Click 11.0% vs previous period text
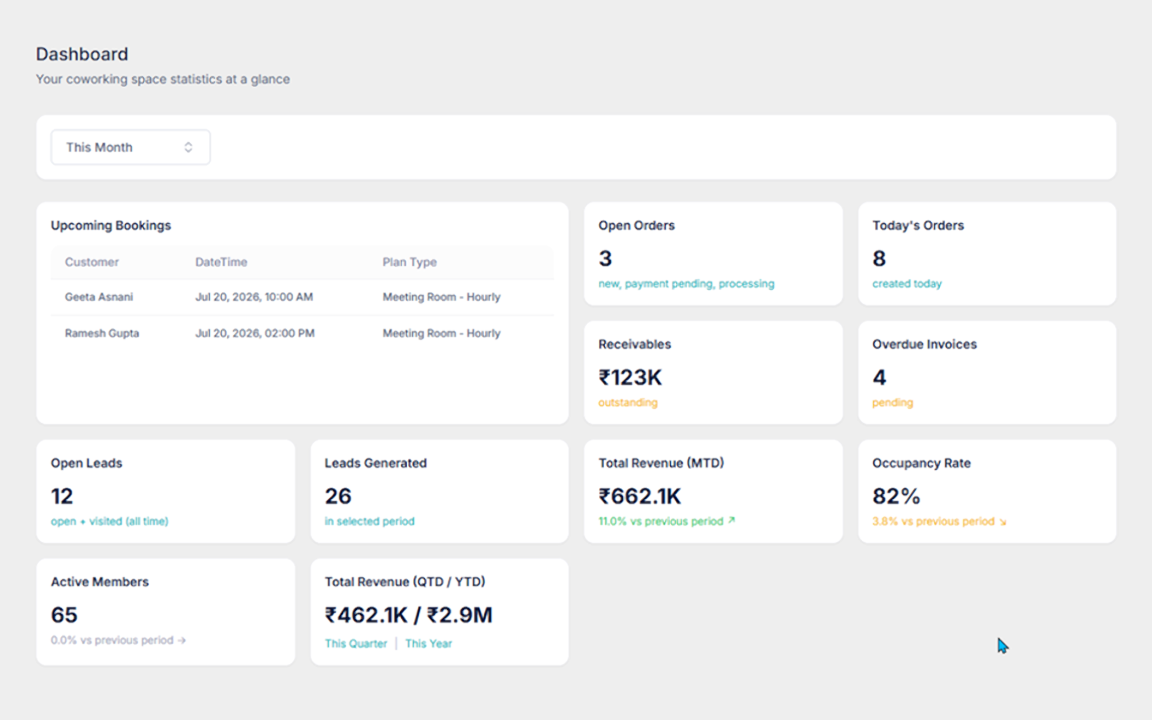This screenshot has width=1152, height=720. [660, 522]
